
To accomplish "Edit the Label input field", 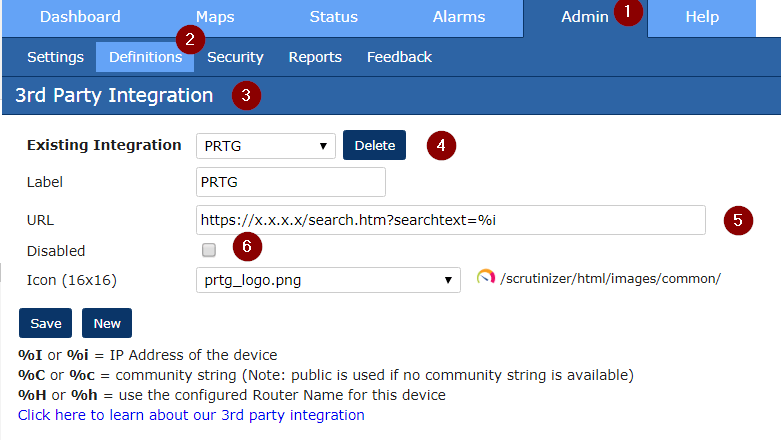I will coord(291,182).
